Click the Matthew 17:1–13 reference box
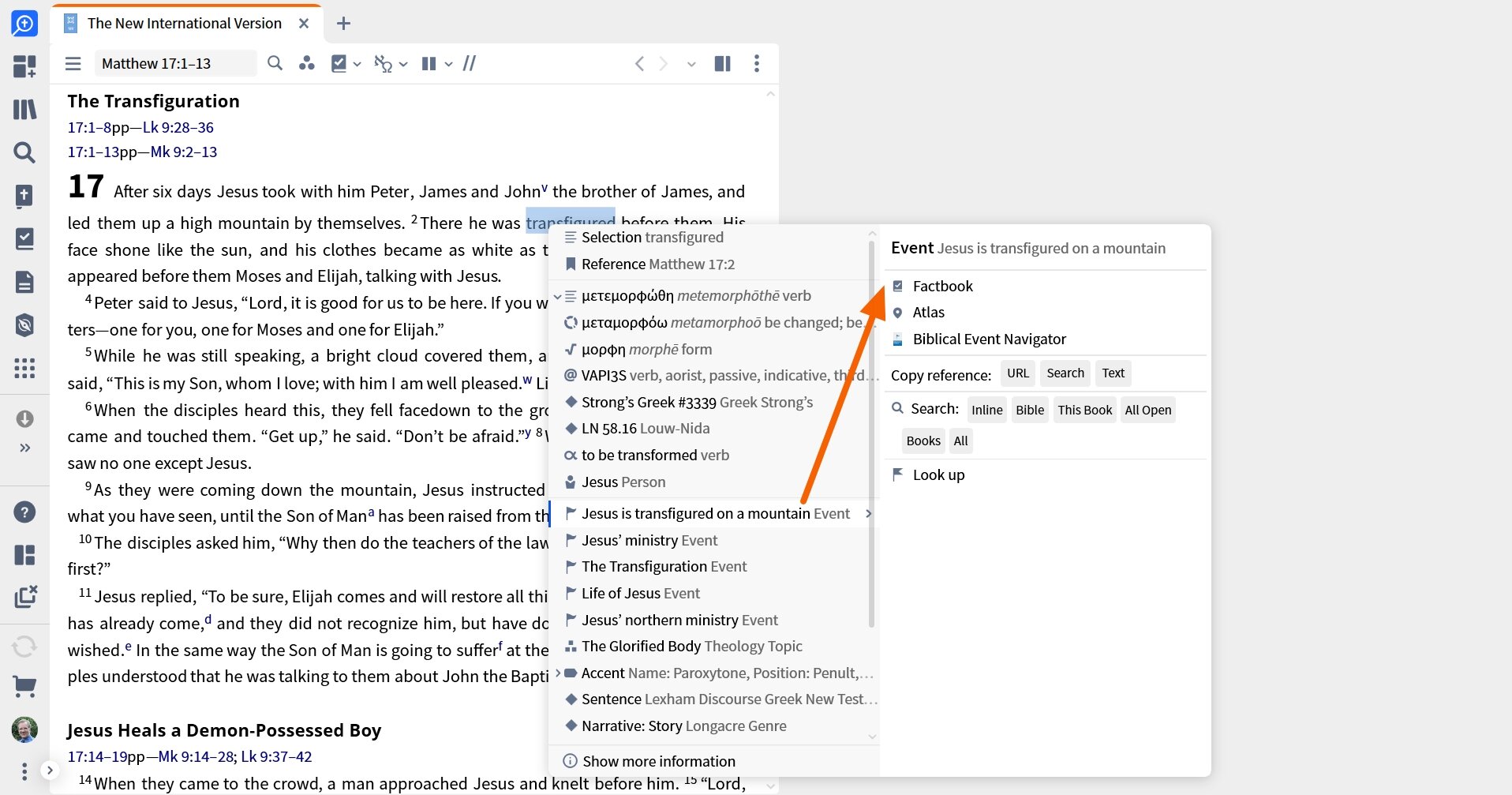Screen dimensions: 1512x795 tap(175, 64)
